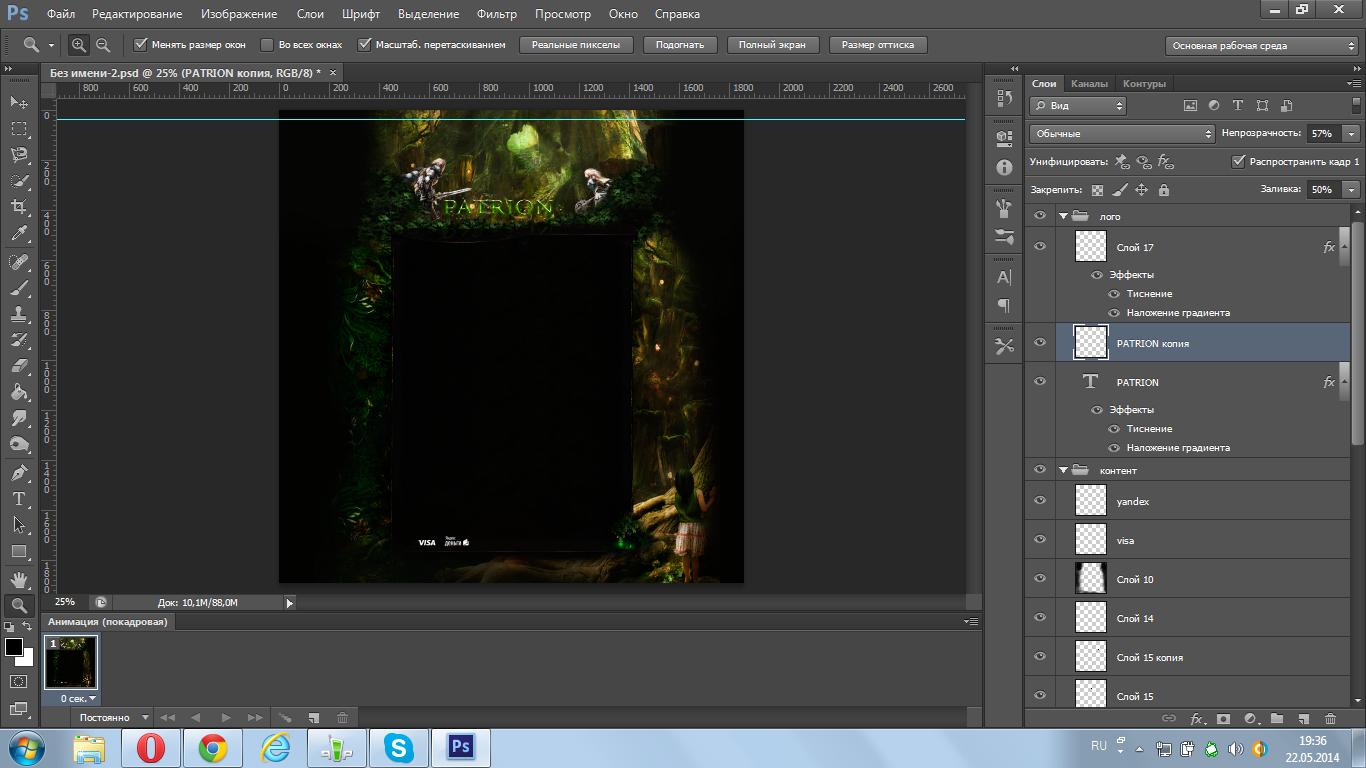Select the Hand tool
Image resolution: width=1366 pixels, height=768 pixels.
point(19,579)
